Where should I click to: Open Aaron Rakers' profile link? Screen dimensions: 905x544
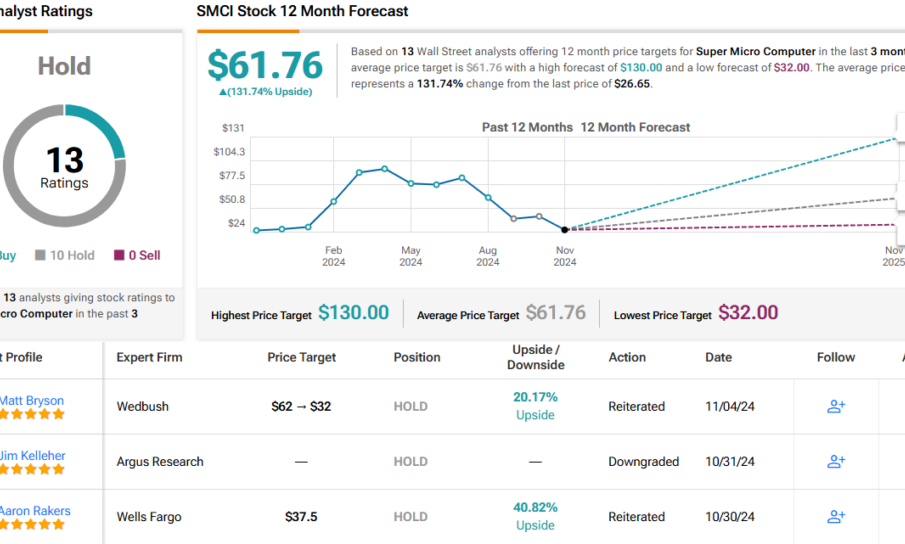point(35,511)
